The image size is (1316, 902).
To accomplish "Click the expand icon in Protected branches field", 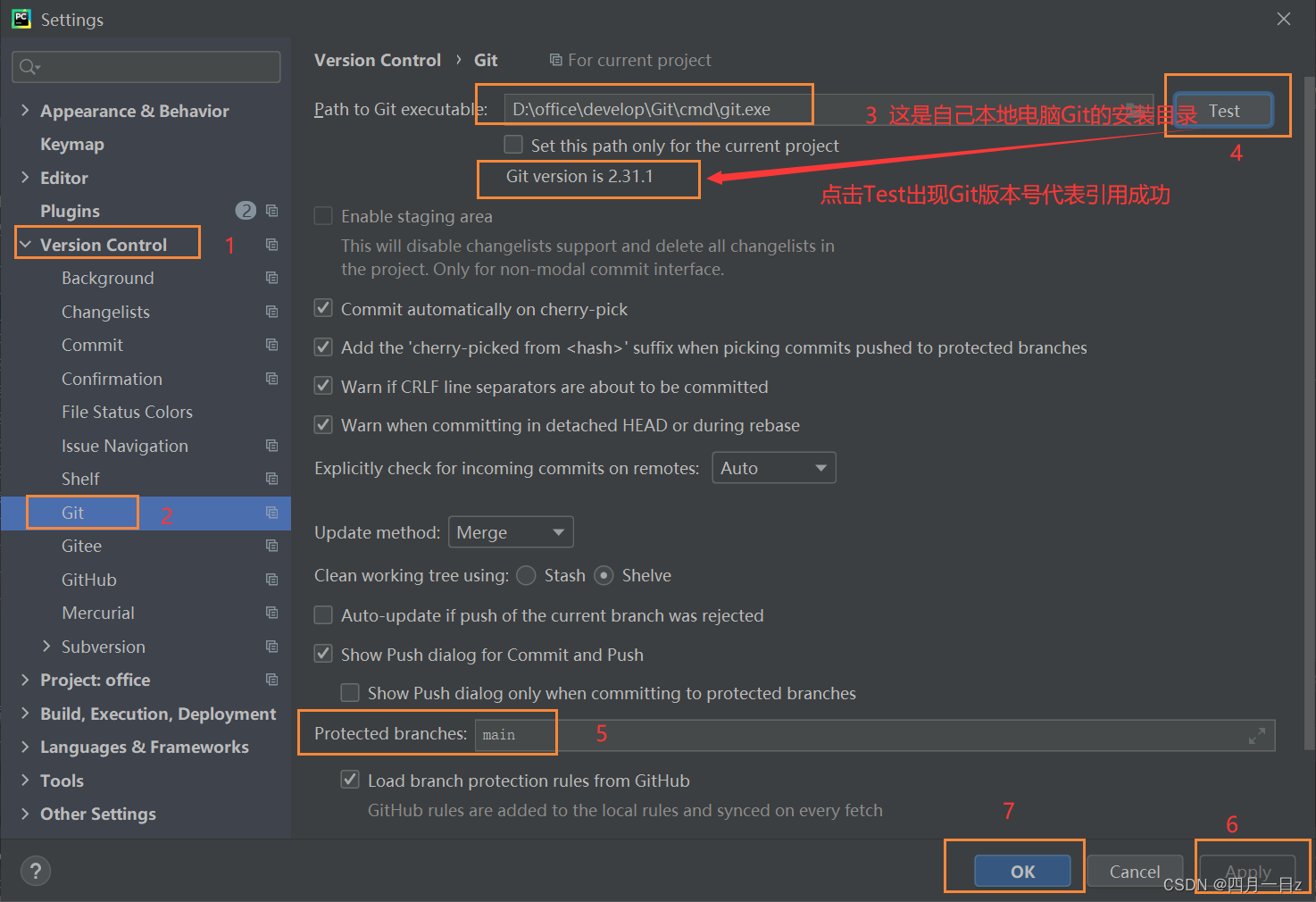I will (x=1256, y=736).
